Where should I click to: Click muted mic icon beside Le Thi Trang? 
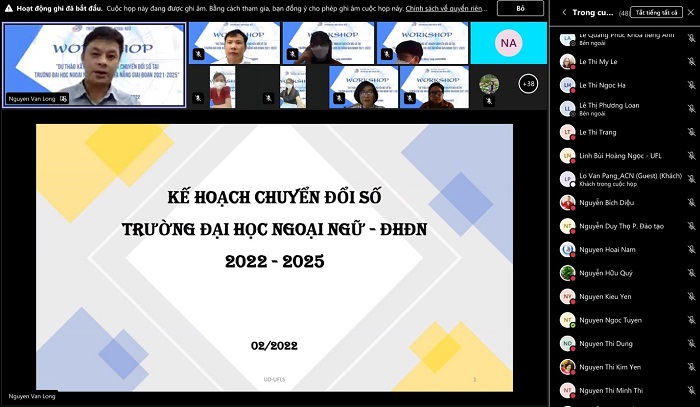point(691,132)
